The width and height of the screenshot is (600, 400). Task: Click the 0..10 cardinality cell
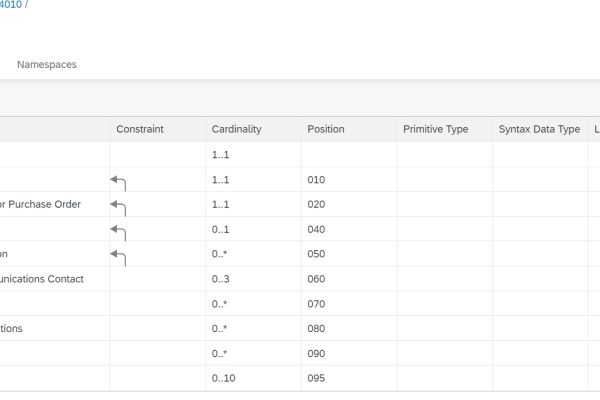pos(224,378)
